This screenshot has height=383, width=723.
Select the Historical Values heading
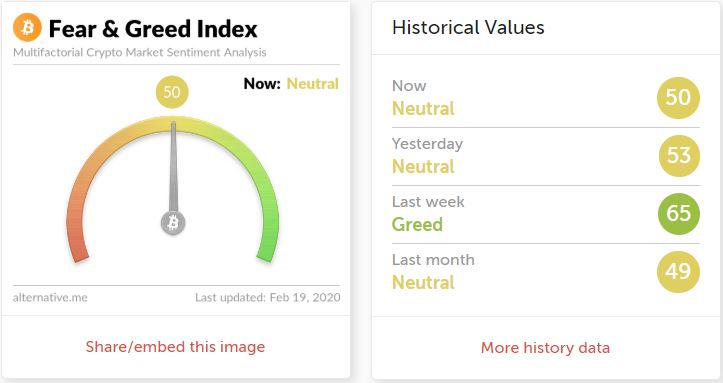pyautogui.click(x=468, y=27)
